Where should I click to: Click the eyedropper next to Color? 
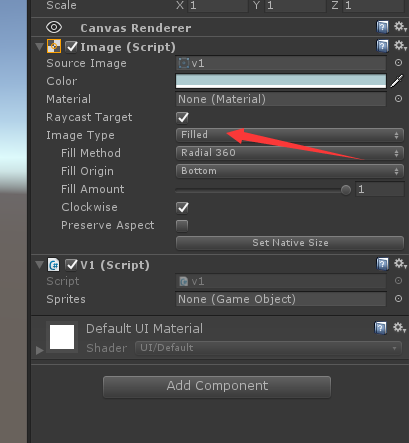(397, 81)
